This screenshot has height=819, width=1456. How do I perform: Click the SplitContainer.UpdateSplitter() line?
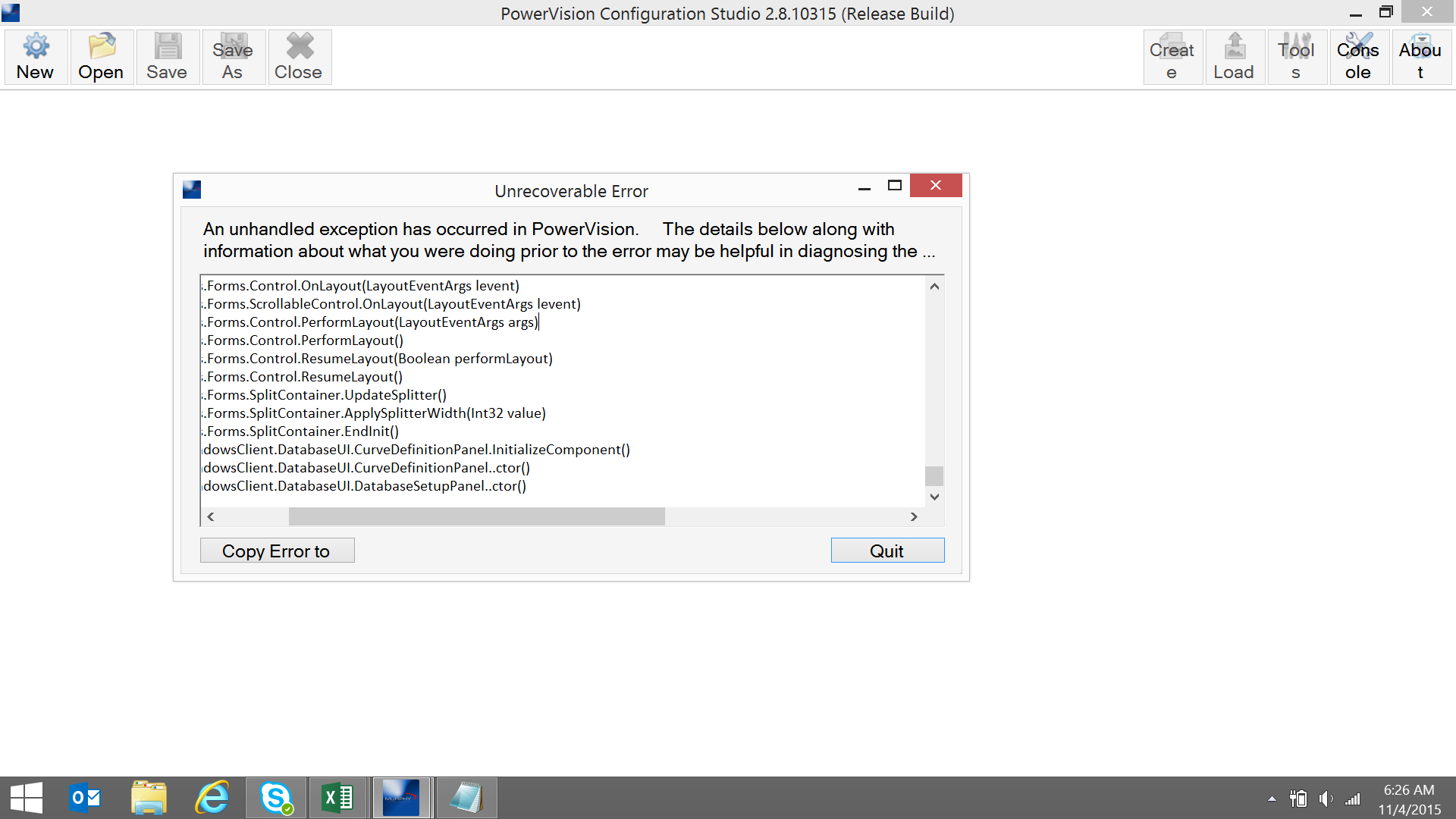[x=324, y=395]
